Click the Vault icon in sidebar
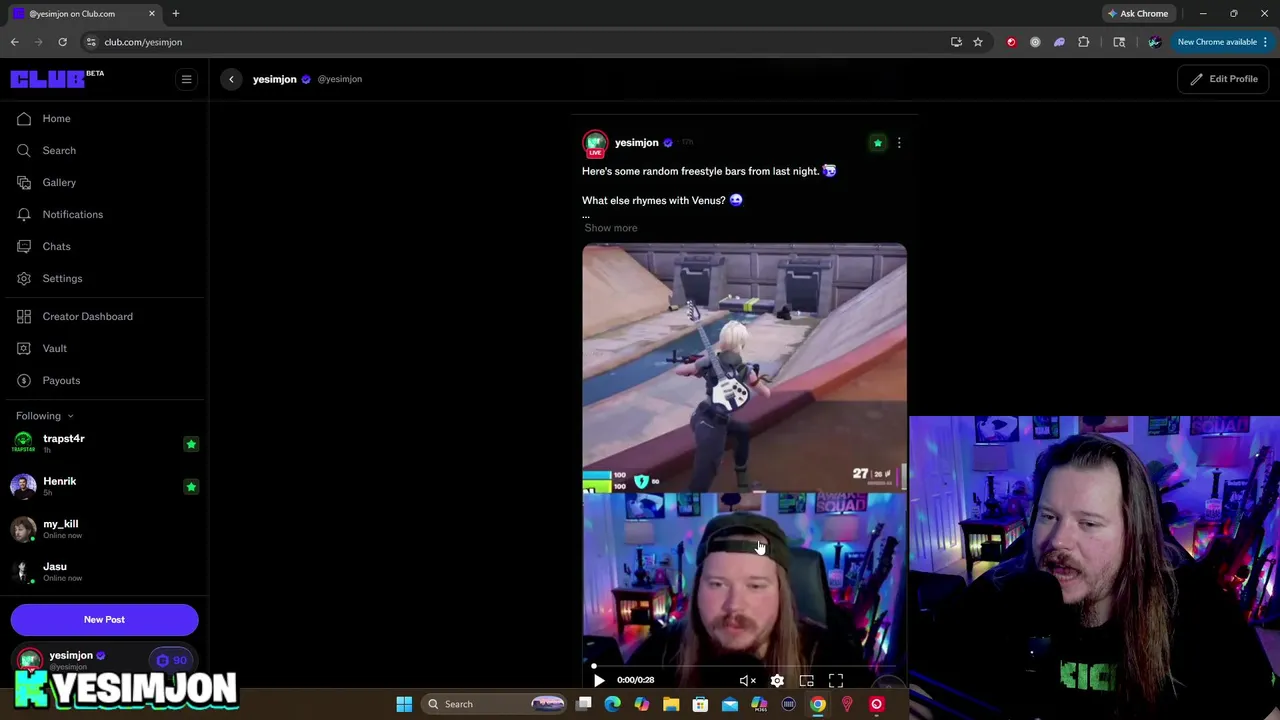The height and width of the screenshot is (720, 1280). [24, 348]
